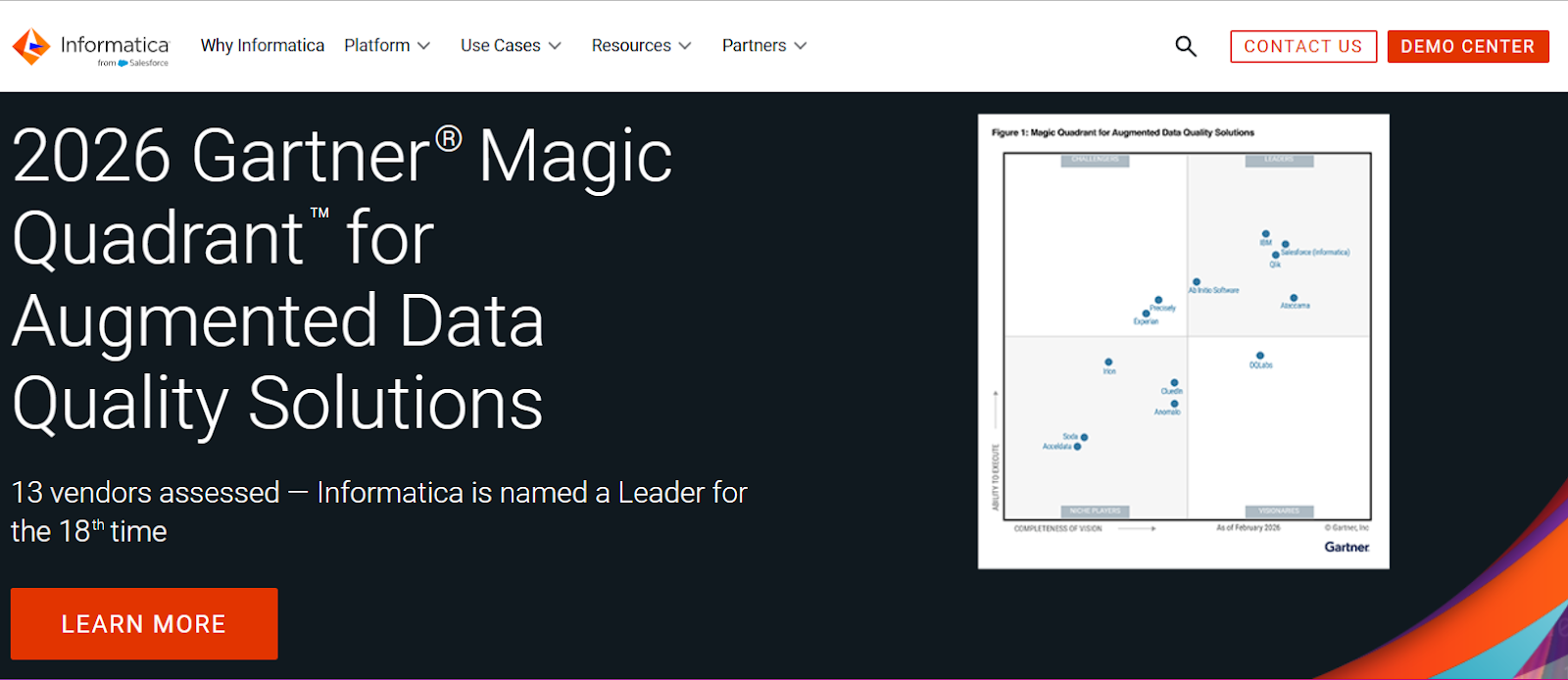Expand the Partners chevron
This screenshot has height=680, width=1568.
(x=801, y=46)
